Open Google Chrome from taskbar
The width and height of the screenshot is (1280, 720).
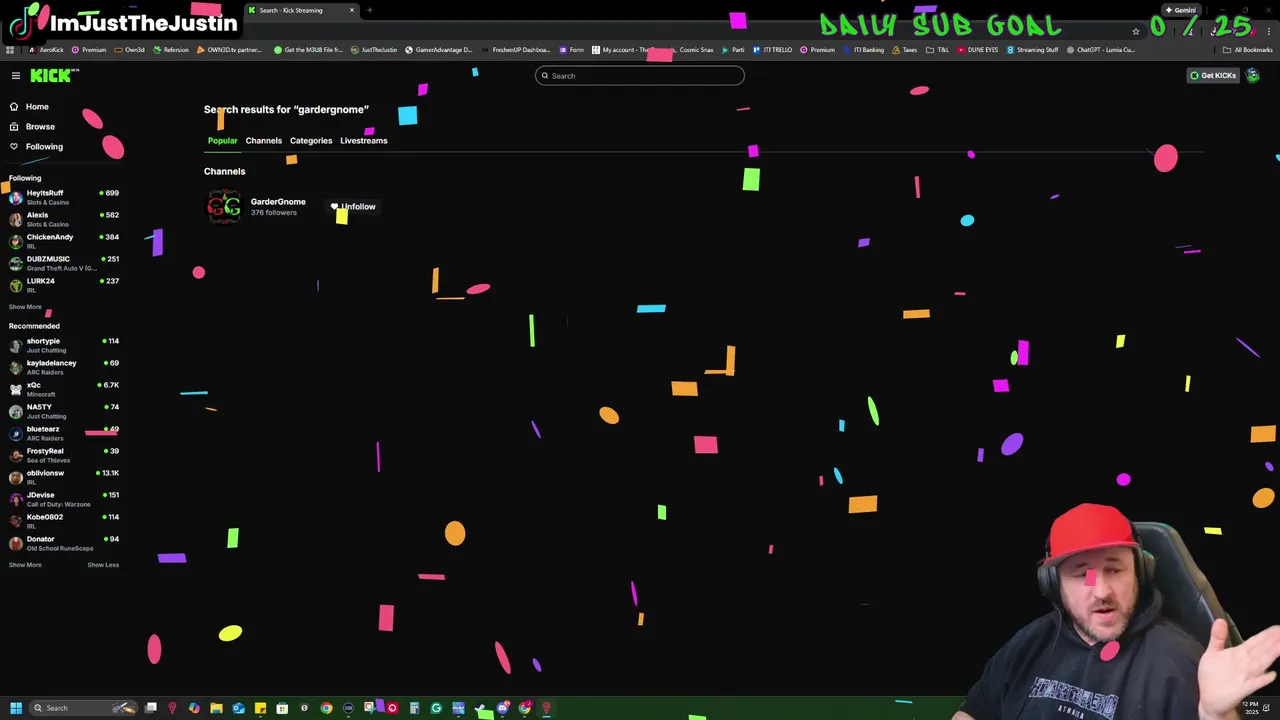[326, 709]
